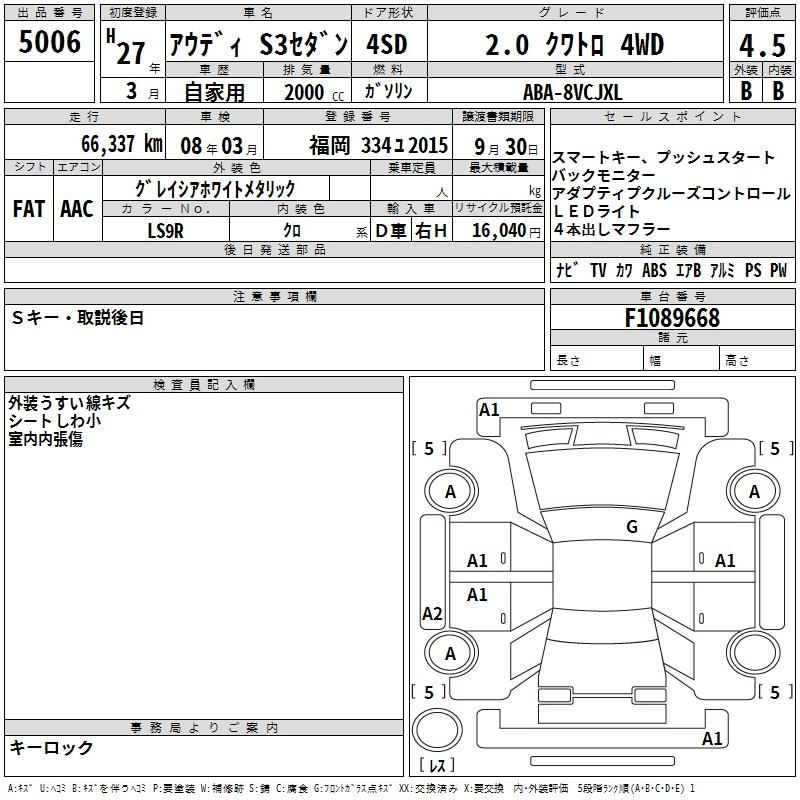
Task: Select the mileage 66,337 km
Action: 122,144
